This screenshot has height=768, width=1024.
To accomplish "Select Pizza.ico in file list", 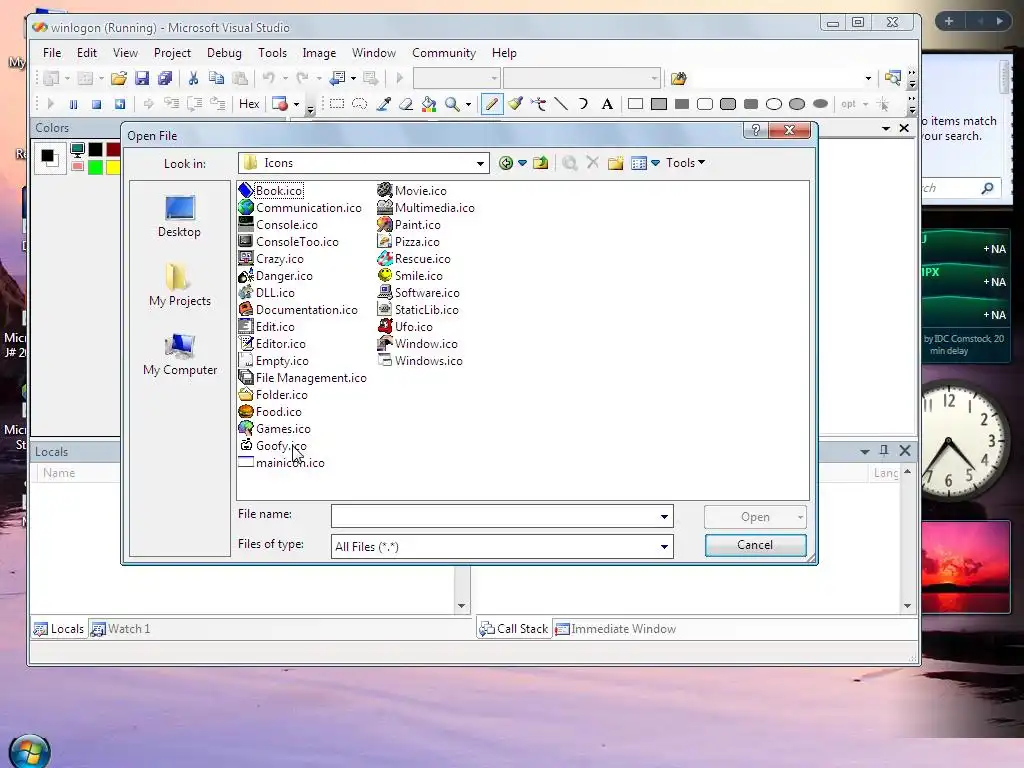I will point(409,242).
